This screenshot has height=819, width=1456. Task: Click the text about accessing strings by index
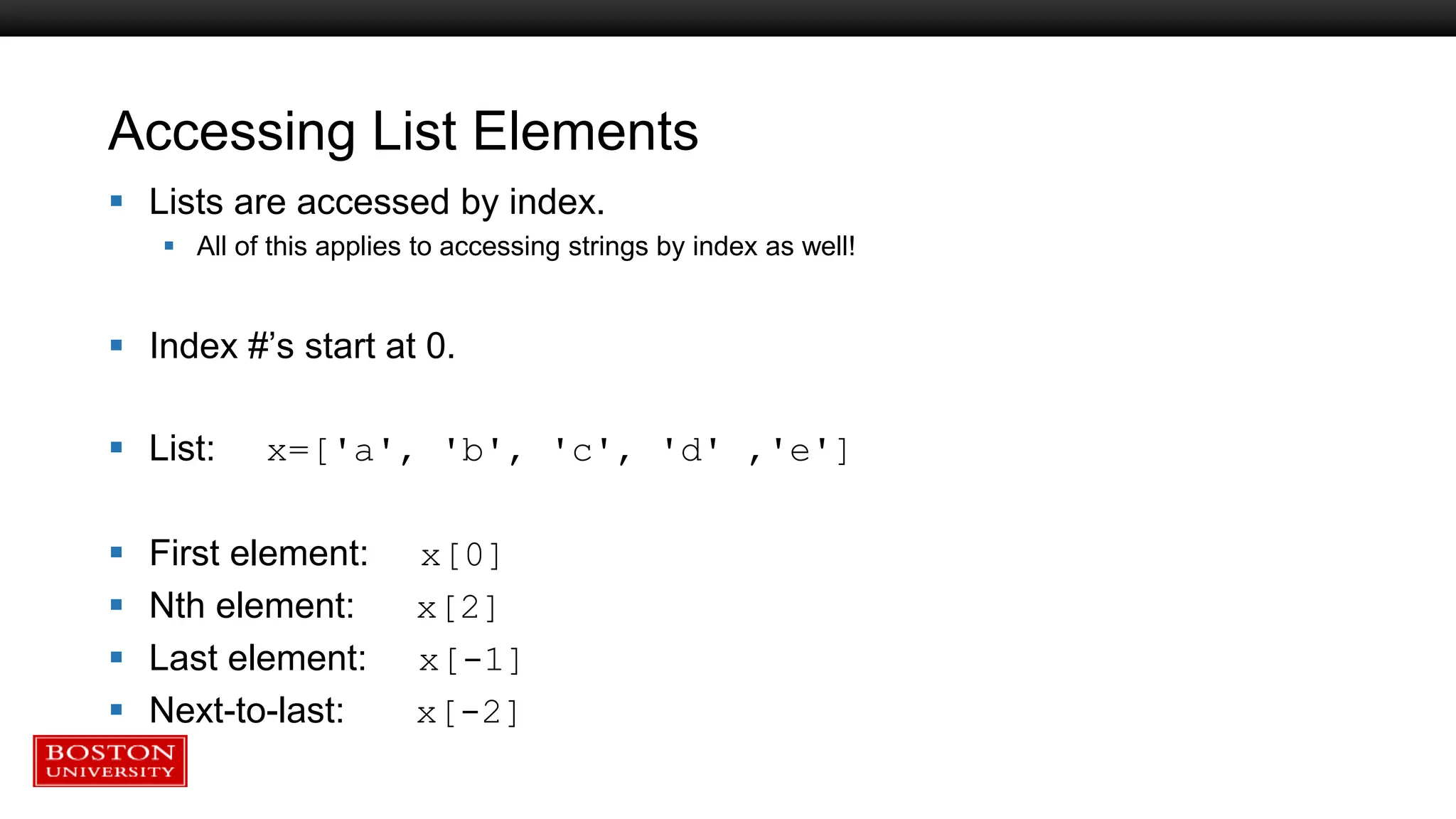(x=526, y=247)
